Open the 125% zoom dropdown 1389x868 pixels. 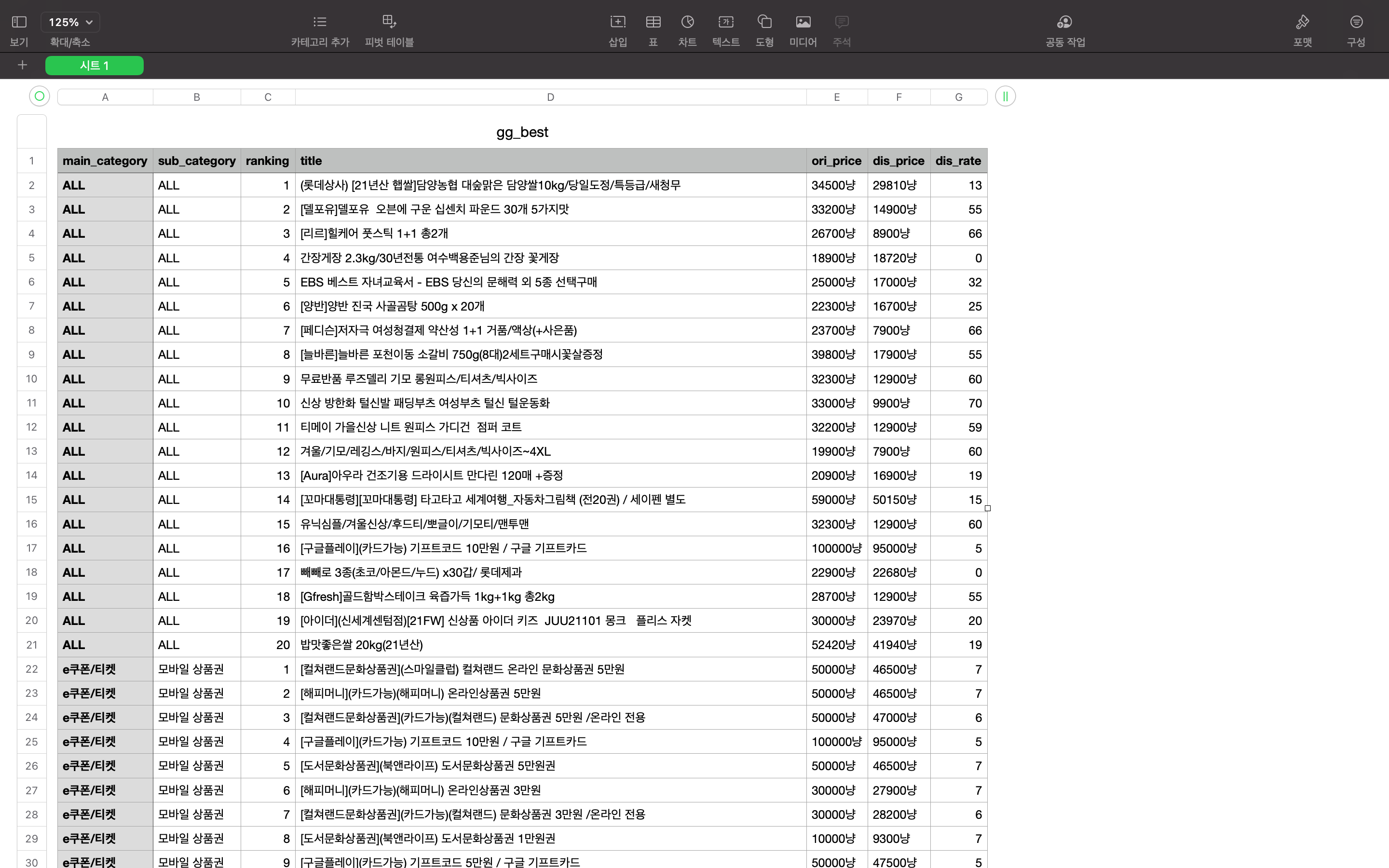[x=70, y=22]
